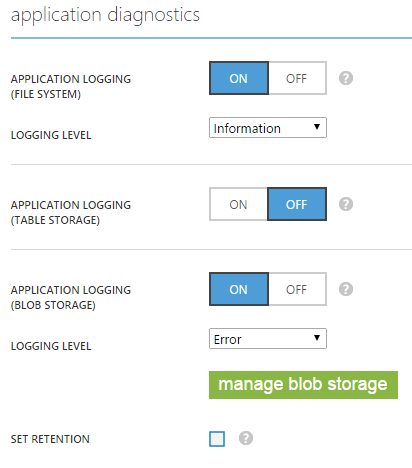Image resolution: width=412 pixels, height=468 pixels.
Task: Switch table storage logging ON
Action: point(238,204)
